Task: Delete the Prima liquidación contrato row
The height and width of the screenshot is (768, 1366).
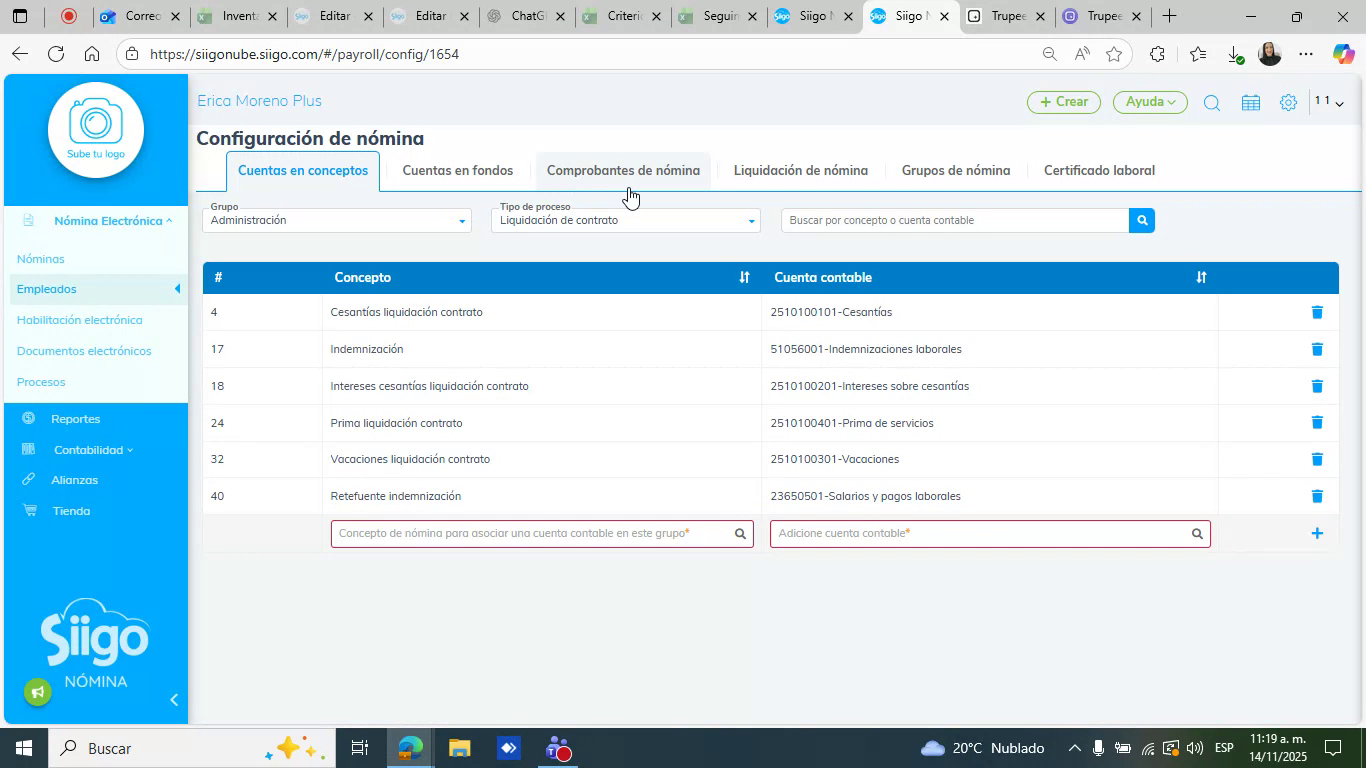Action: click(x=1317, y=423)
